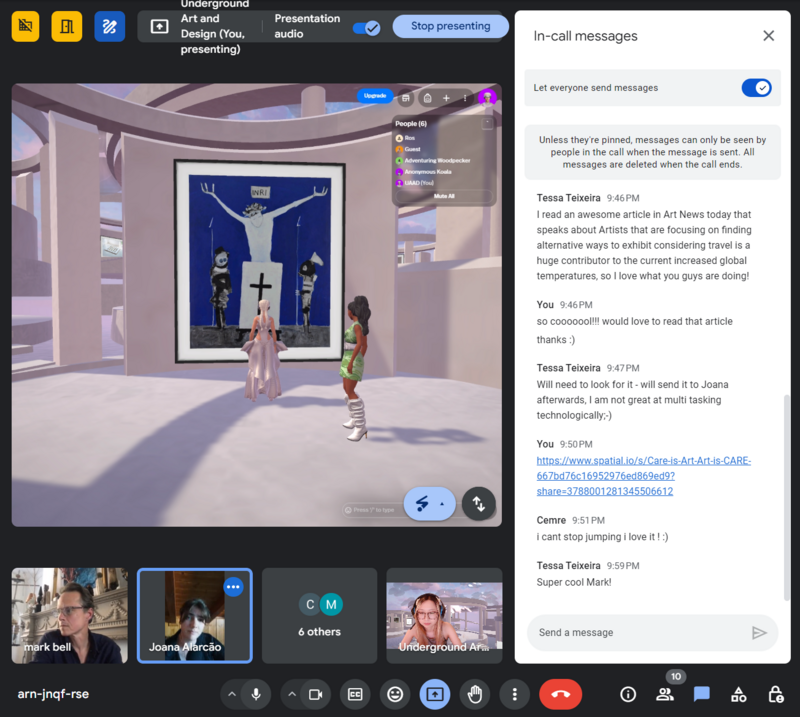Click the messages panel scrollbar
The height and width of the screenshot is (717, 800).
786,498
